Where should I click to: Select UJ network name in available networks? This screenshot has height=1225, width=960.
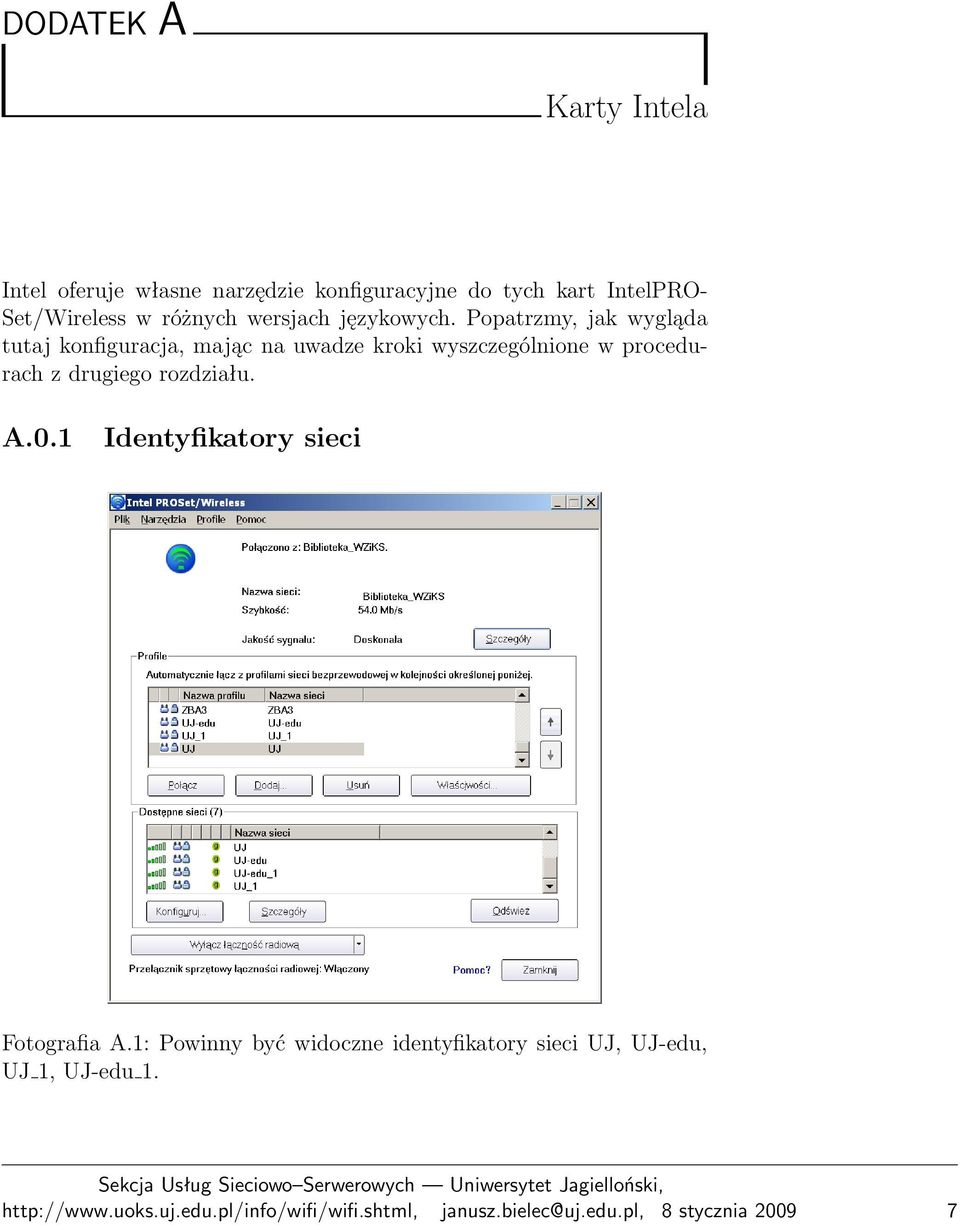pyautogui.click(x=240, y=847)
